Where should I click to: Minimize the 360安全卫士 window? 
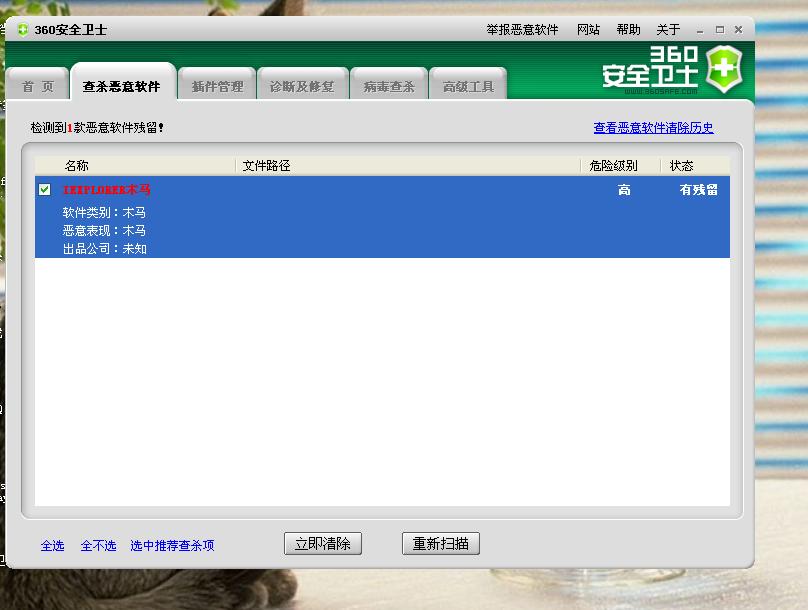click(700, 30)
